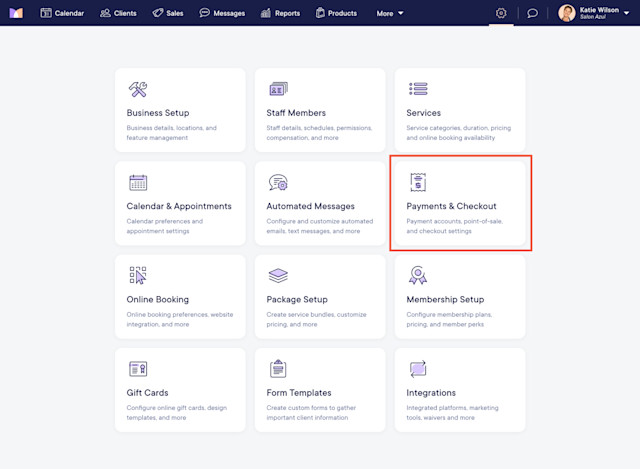Expand the More menu dropdown

(x=390, y=13)
